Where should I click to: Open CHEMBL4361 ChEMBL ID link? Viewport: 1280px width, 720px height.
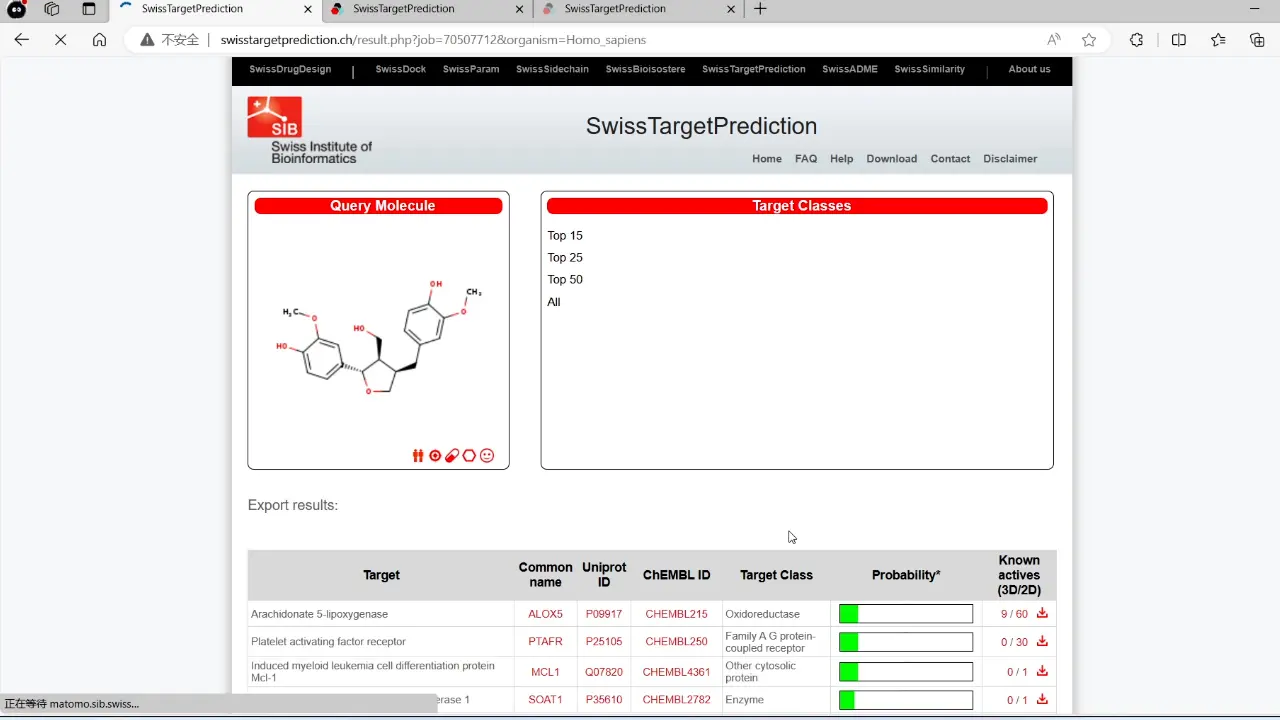(x=677, y=672)
